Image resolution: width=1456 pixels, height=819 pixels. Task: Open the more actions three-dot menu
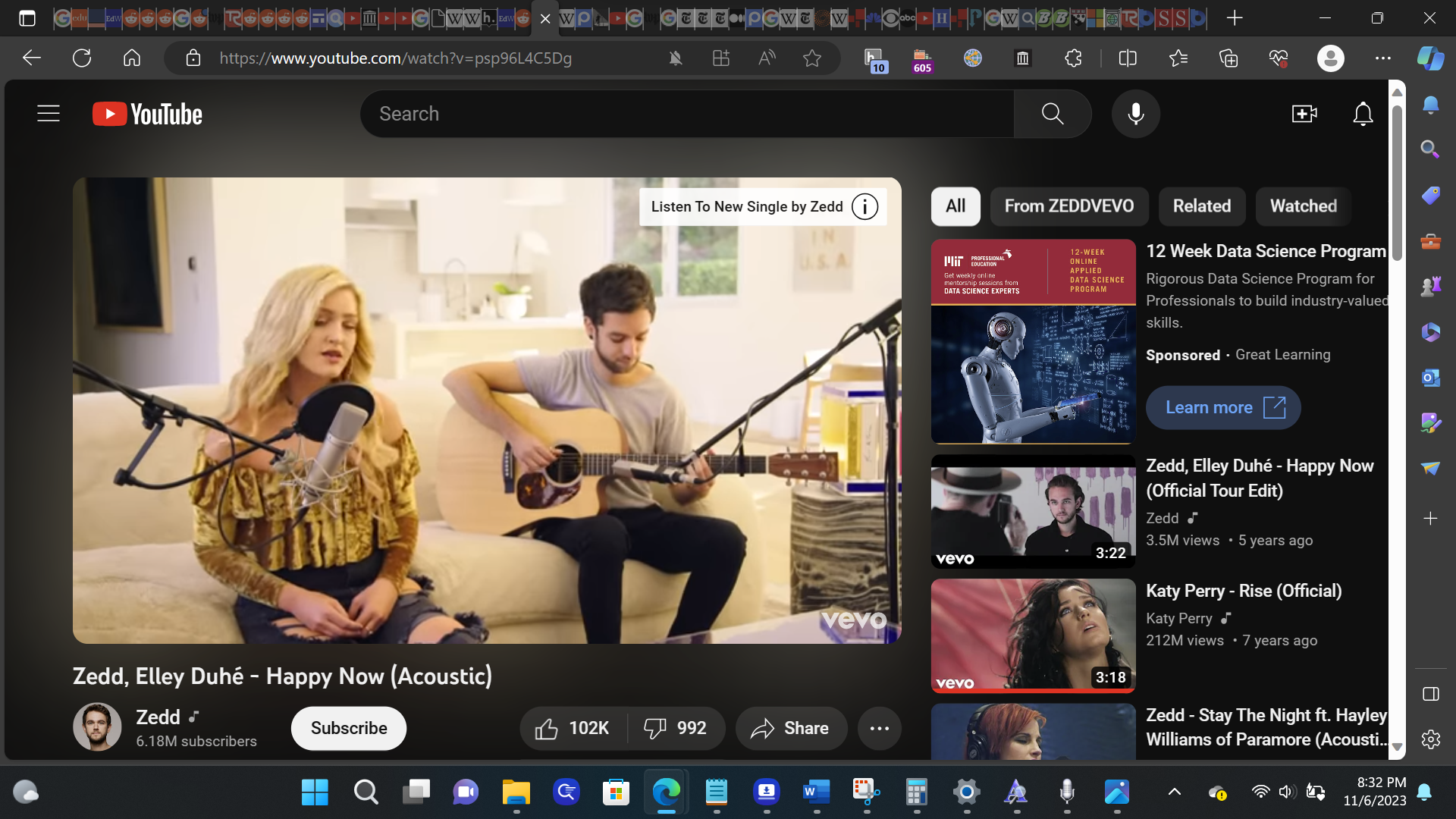pos(879,728)
